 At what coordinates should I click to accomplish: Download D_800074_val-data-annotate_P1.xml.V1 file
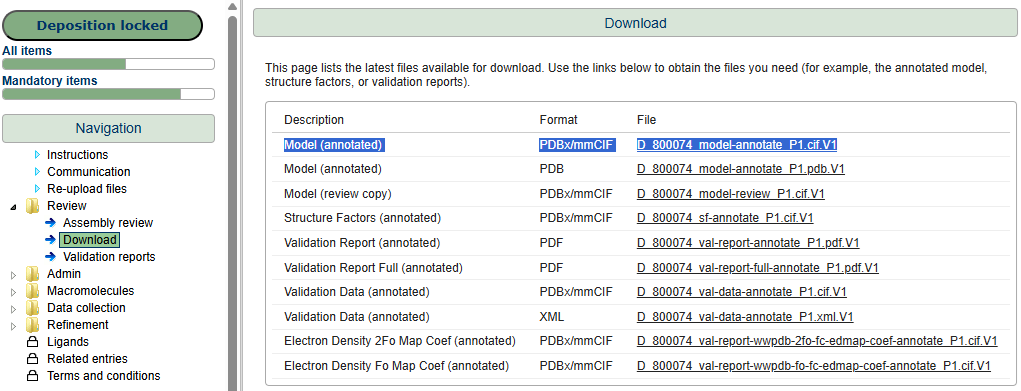pyautogui.click(x=745, y=317)
